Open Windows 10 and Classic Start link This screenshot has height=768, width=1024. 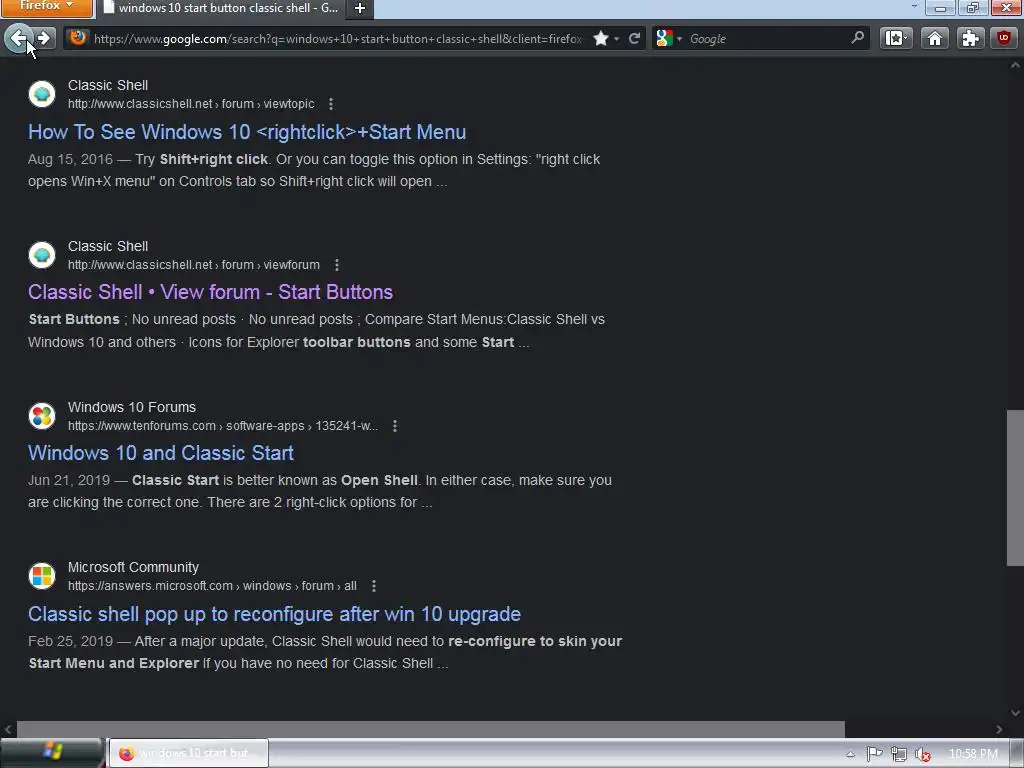[161, 453]
